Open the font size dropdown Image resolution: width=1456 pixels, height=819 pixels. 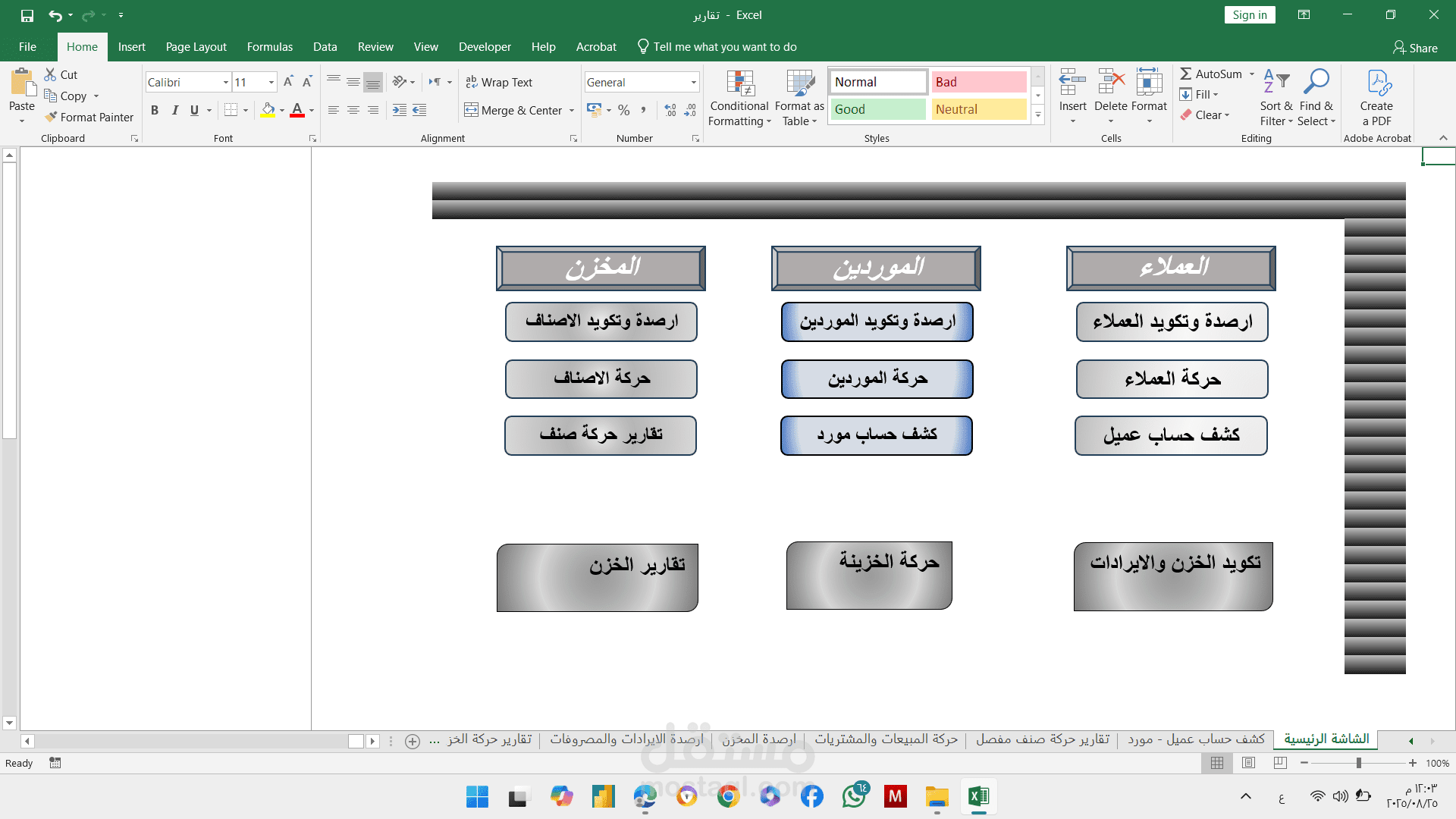(x=271, y=82)
